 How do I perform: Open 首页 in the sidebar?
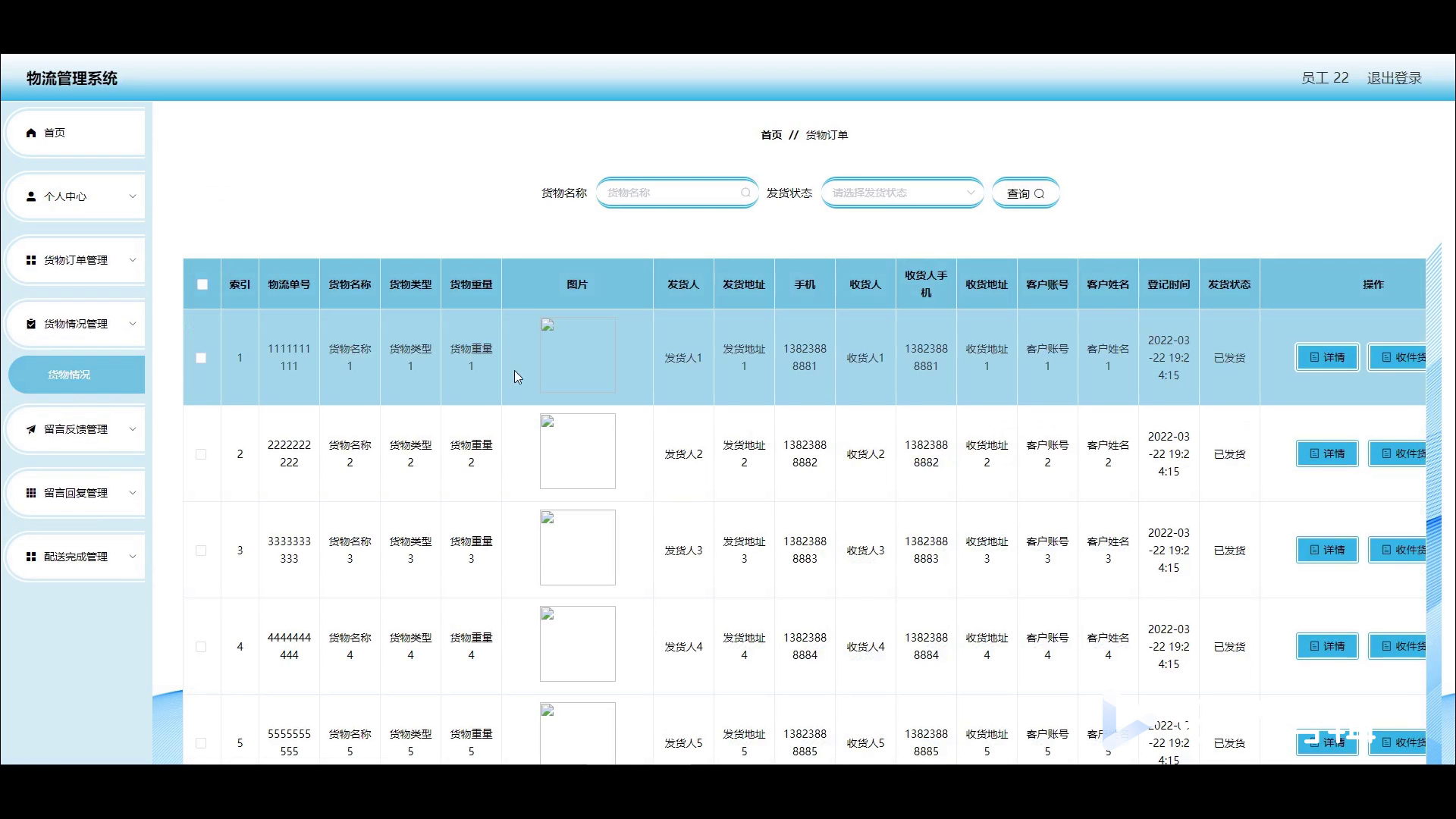point(76,133)
